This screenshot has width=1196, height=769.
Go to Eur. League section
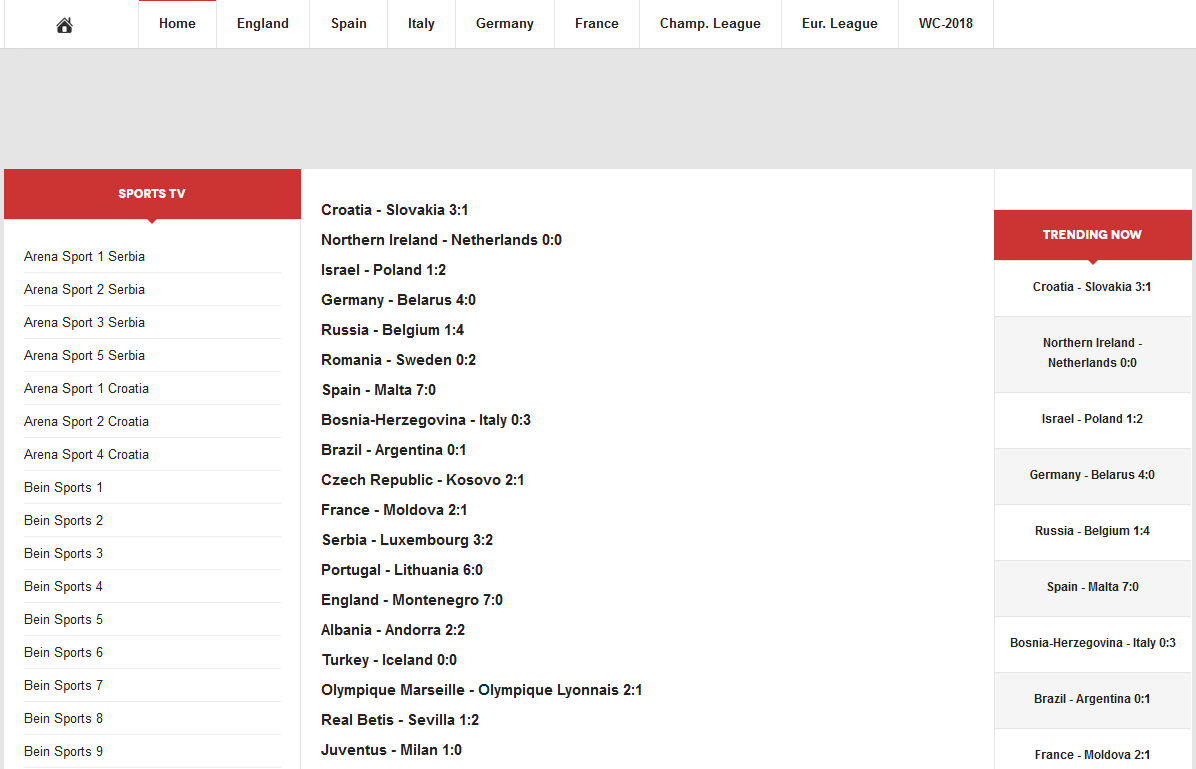(840, 24)
